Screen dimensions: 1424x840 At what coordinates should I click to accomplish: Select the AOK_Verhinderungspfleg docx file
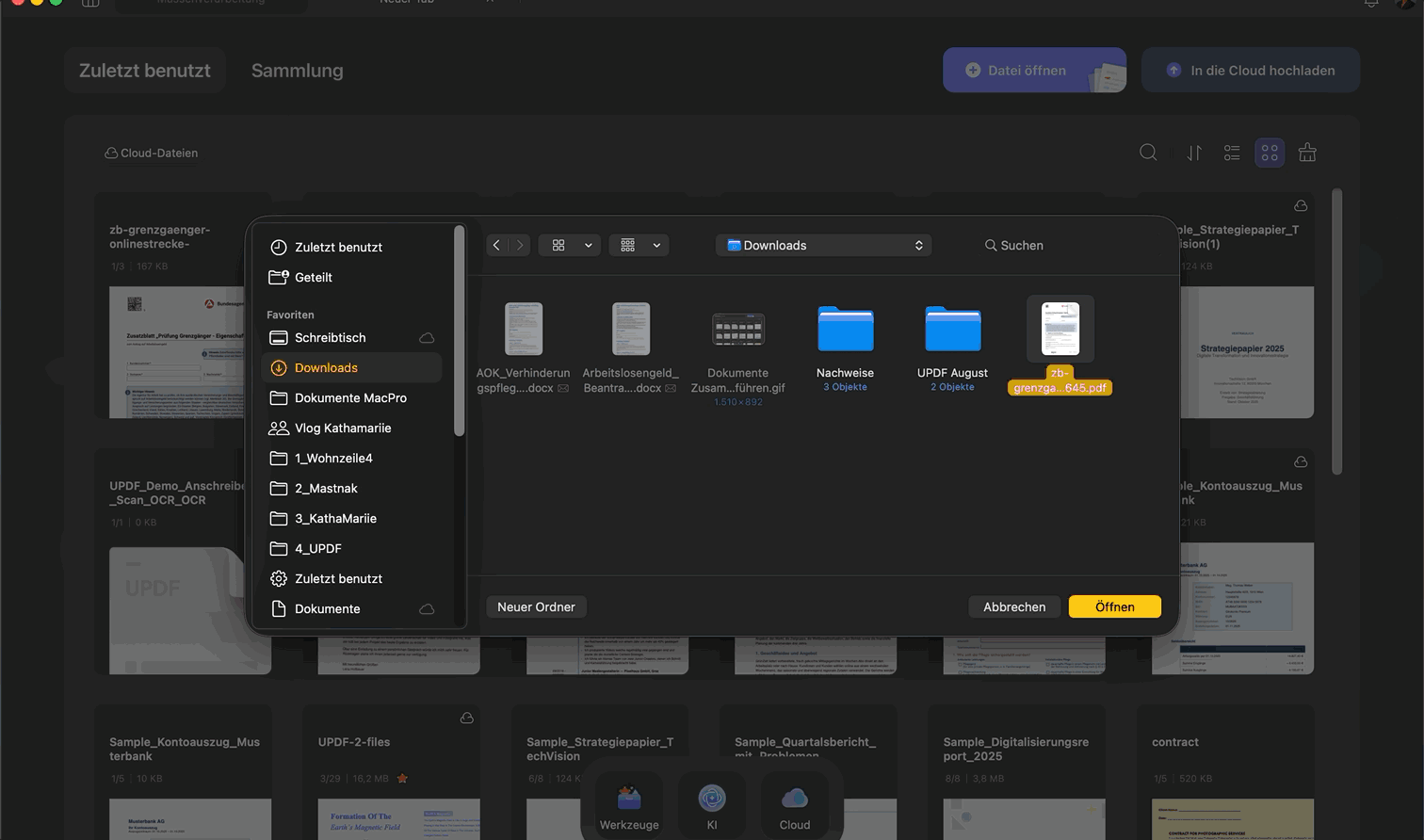pos(524,347)
